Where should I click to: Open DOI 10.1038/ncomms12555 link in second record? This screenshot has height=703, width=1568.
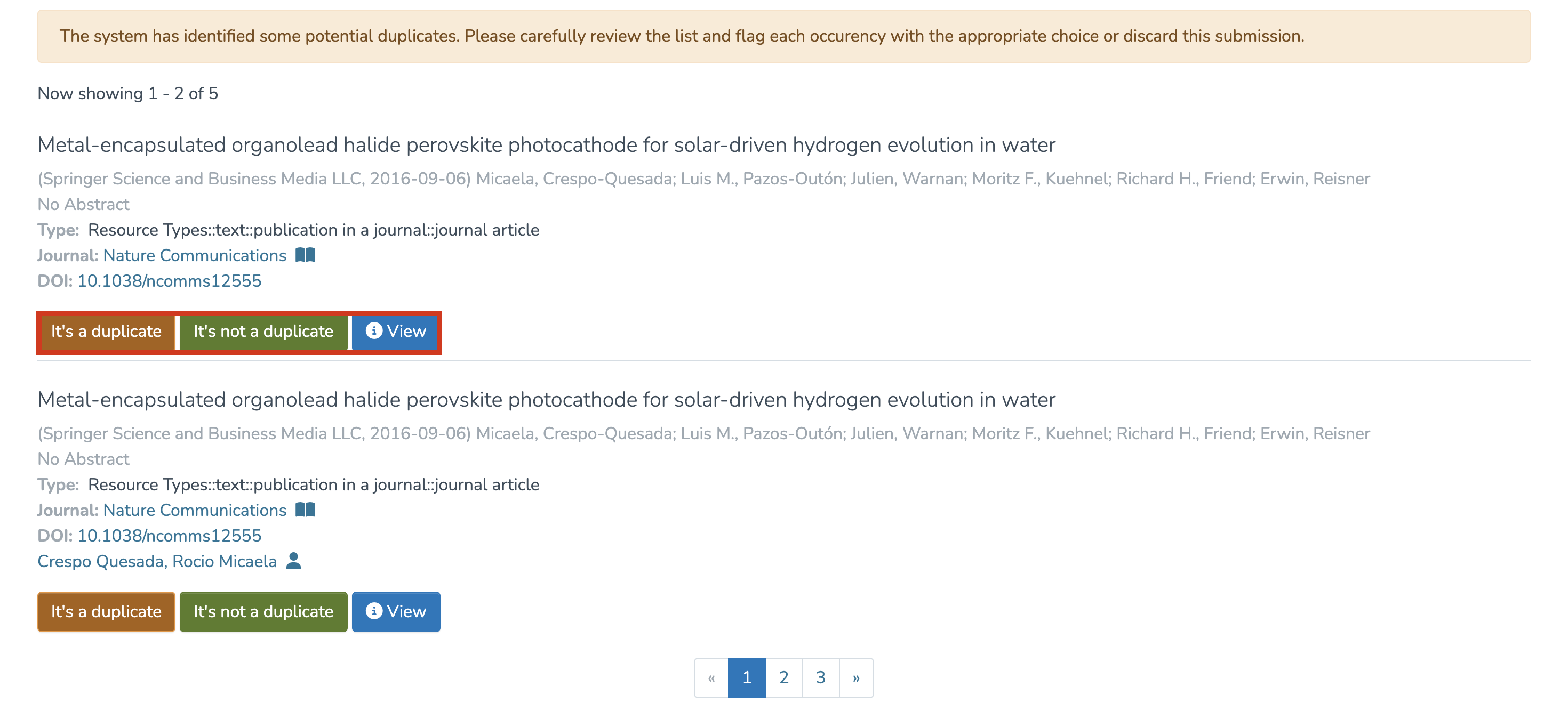(x=169, y=536)
